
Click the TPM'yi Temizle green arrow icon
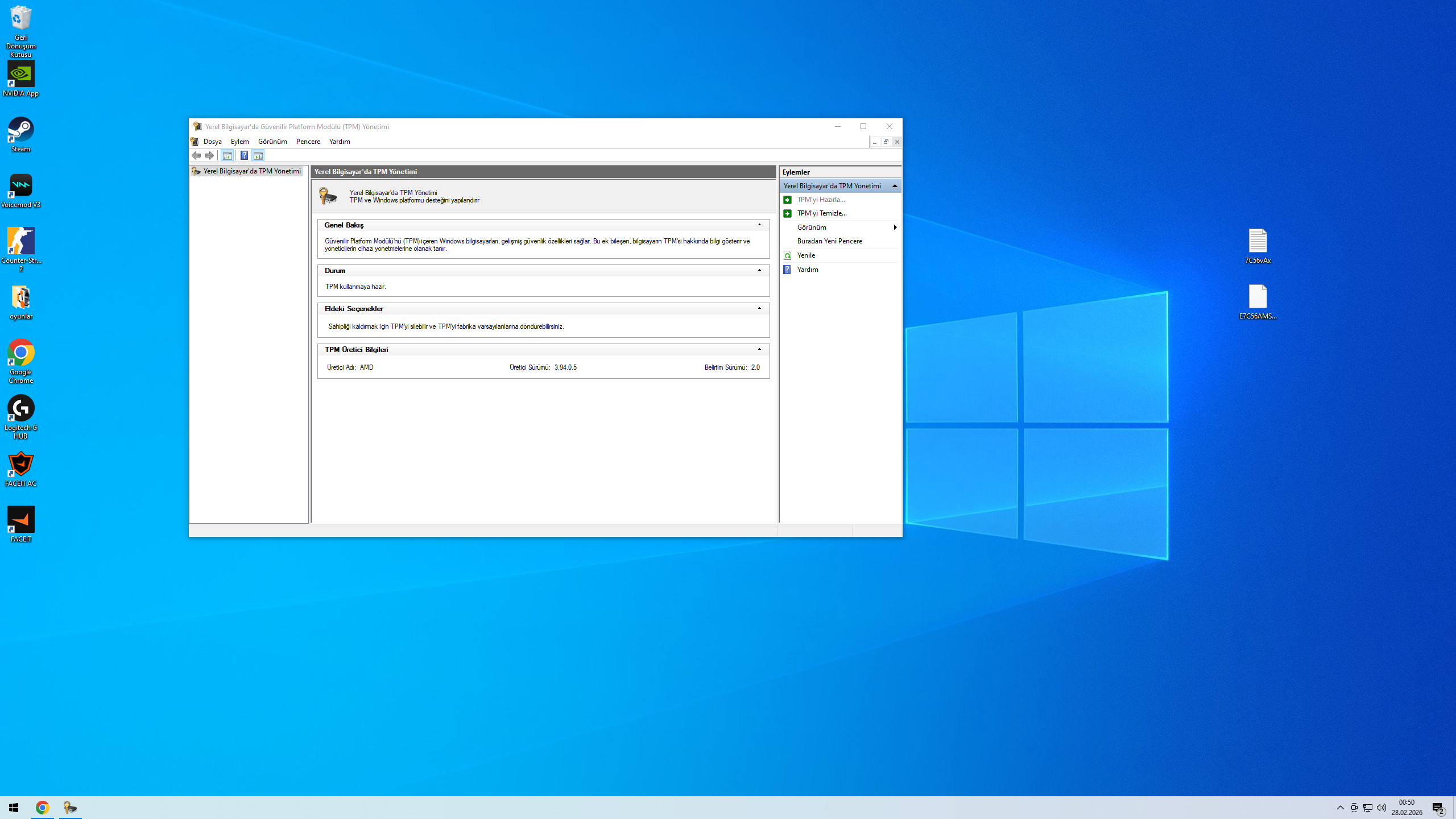787,213
